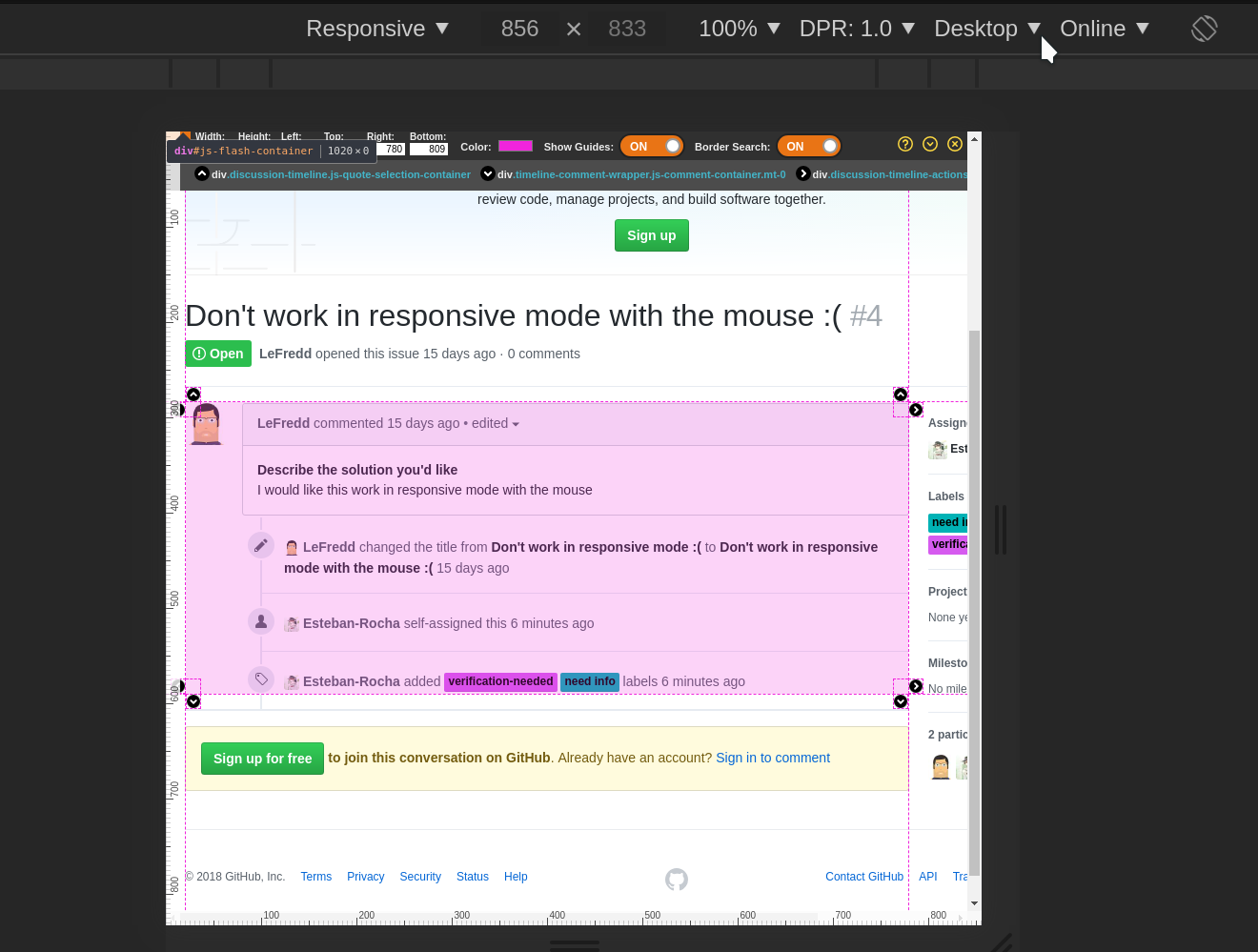Click the Sign in to comment link

pos(773,758)
